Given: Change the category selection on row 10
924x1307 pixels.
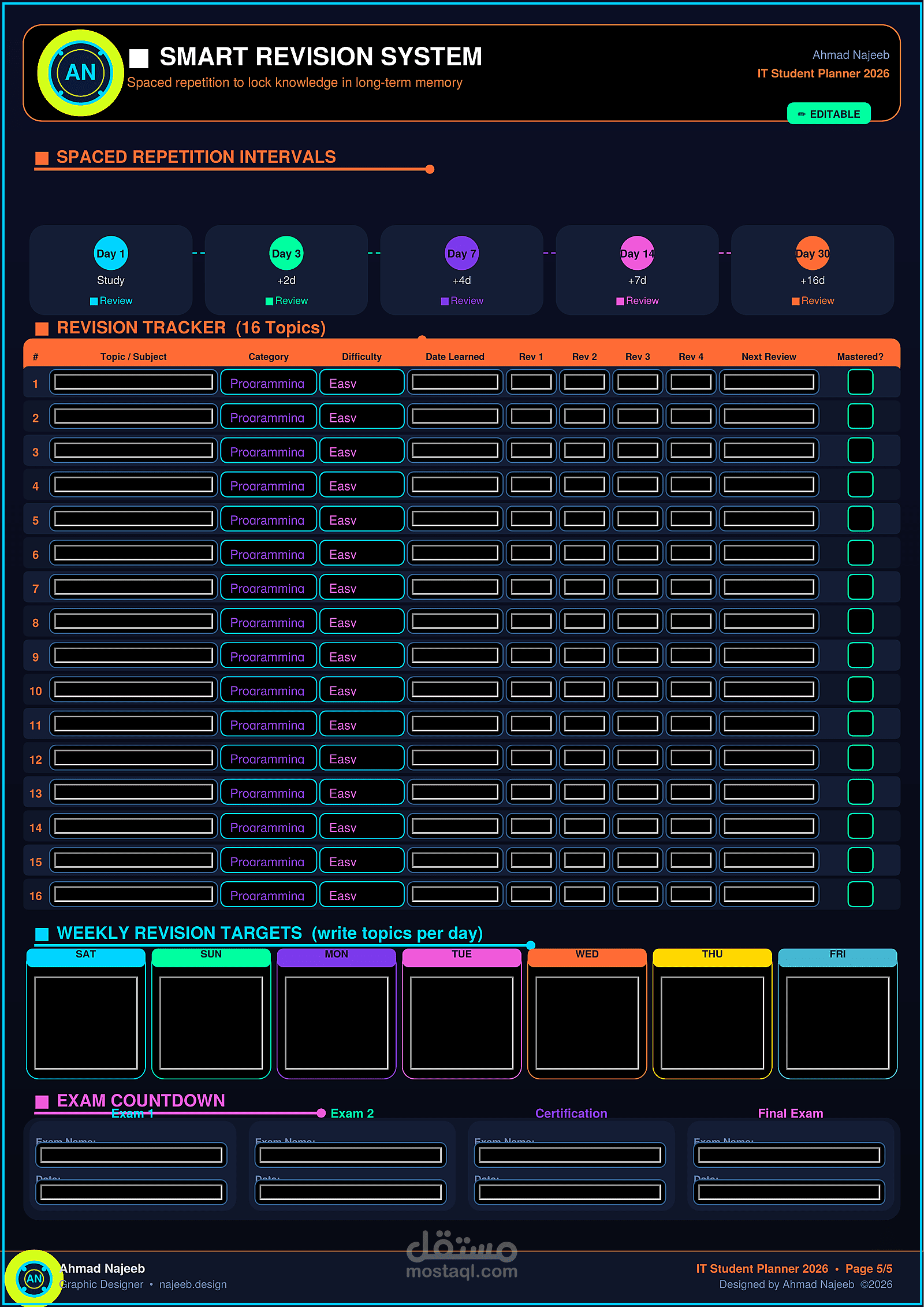Looking at the screenshot, I should 268,690.
